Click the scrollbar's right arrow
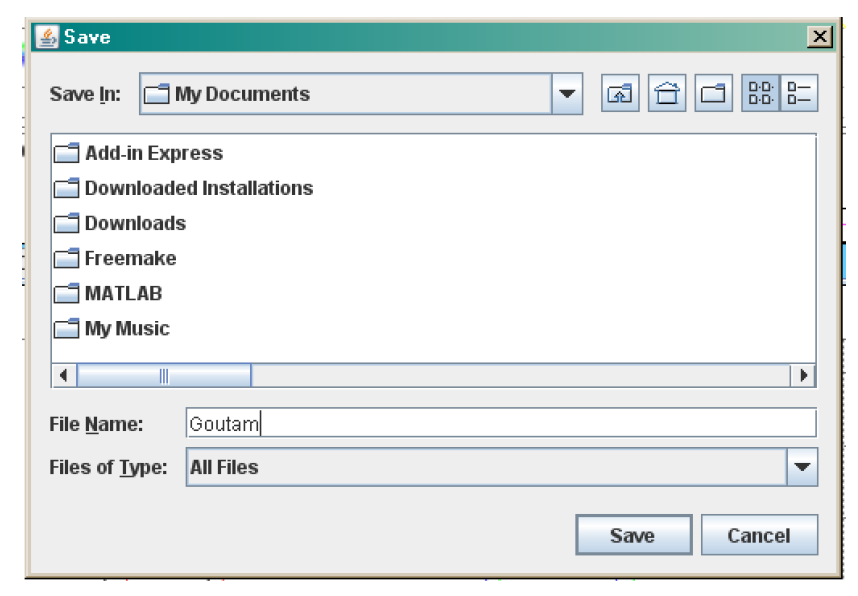 coord(803,376)
